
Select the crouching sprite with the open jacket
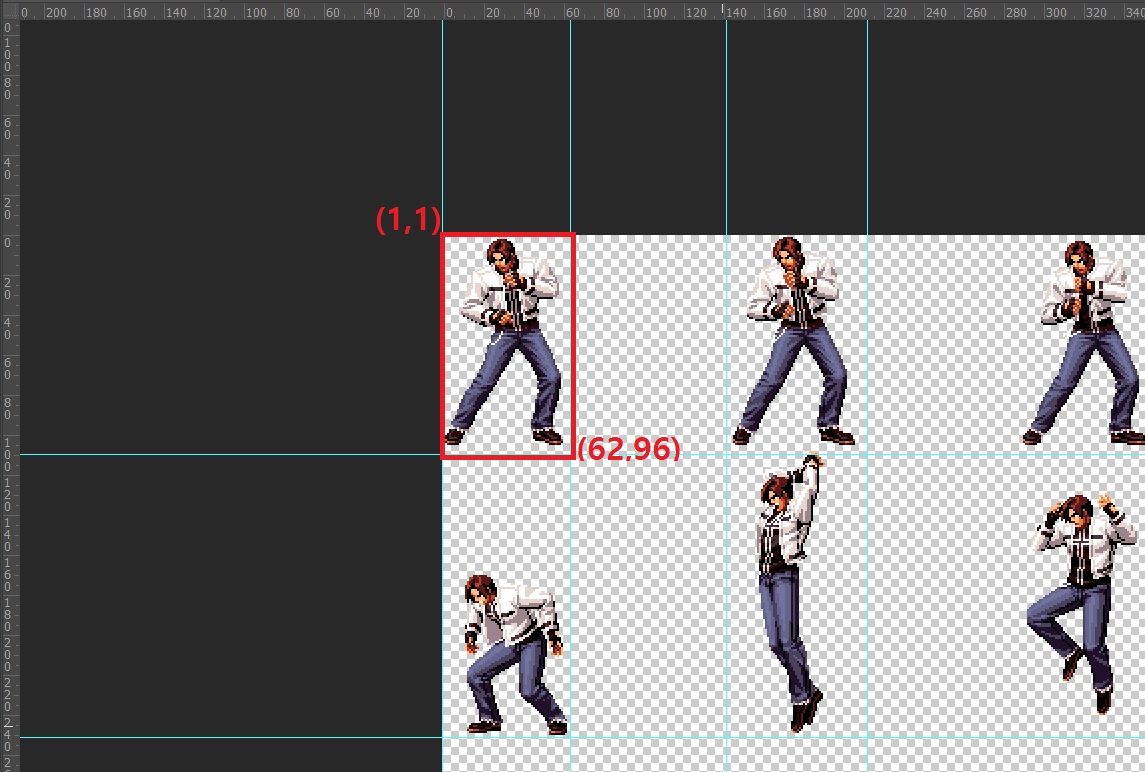(x=516, y=654)
